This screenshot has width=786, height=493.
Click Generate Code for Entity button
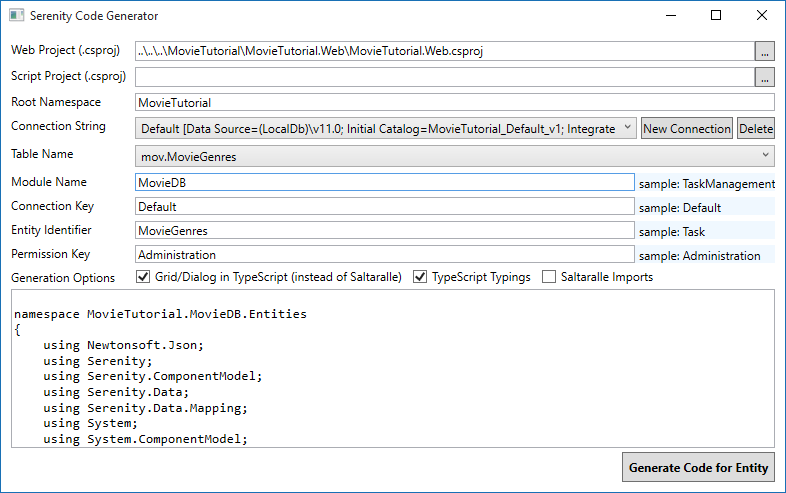click(698, 467)
